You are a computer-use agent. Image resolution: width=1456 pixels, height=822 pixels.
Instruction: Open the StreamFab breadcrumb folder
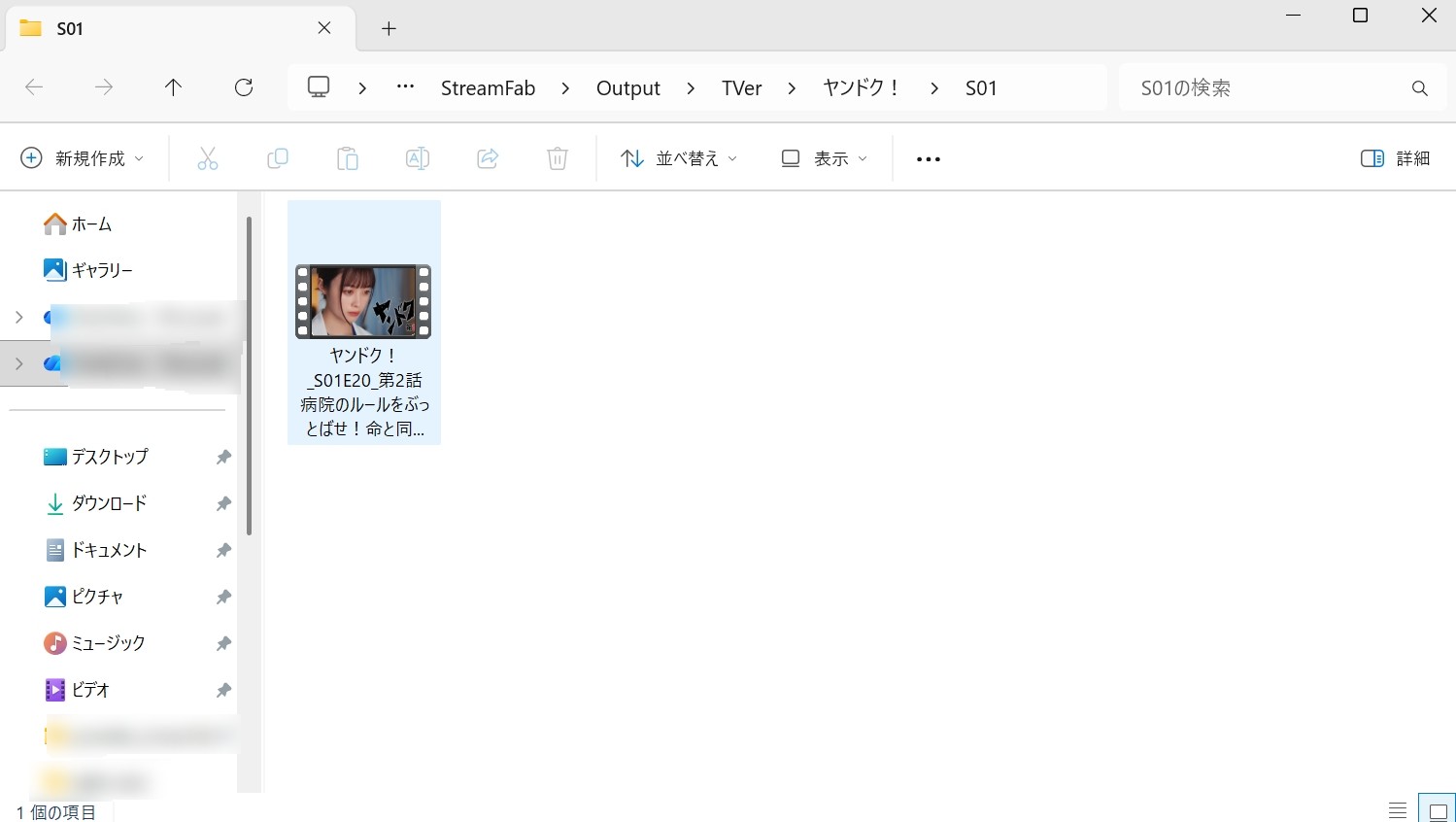[488, 87]
